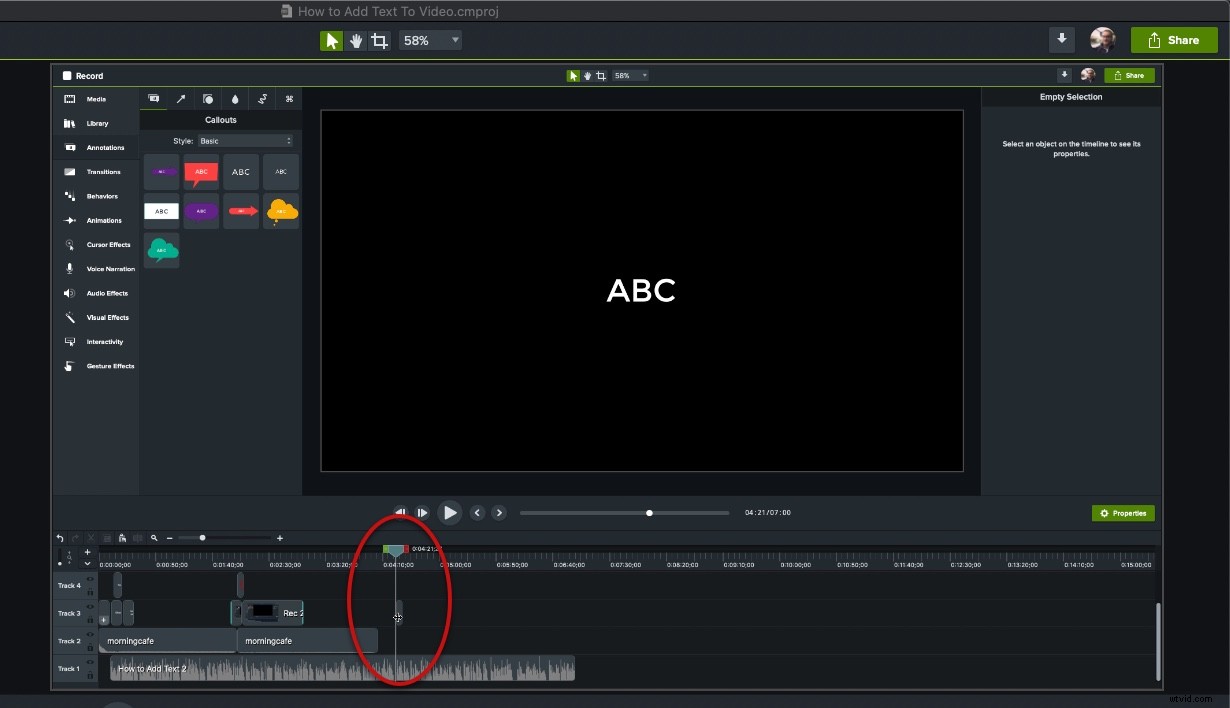Open the Keystroke callouts category
The image size is (1230, 708).
click(x=289, y=99)
